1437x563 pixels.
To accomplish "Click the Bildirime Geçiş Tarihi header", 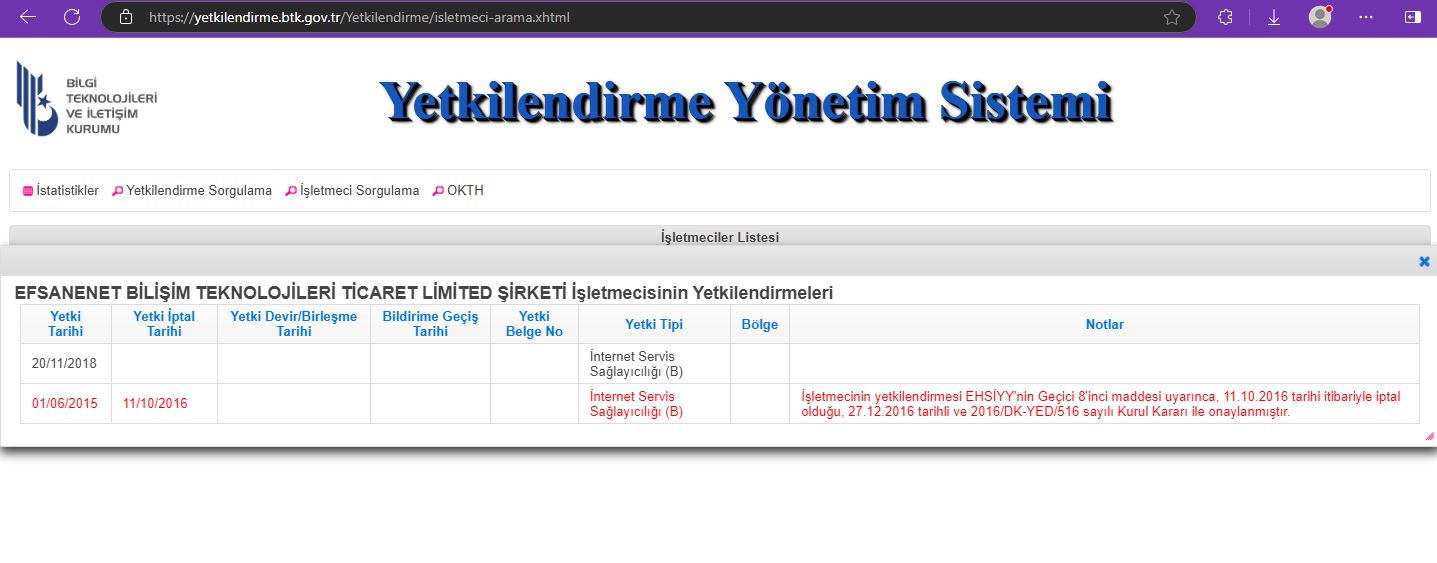I will pyautogui.click(x=430, y=324).
